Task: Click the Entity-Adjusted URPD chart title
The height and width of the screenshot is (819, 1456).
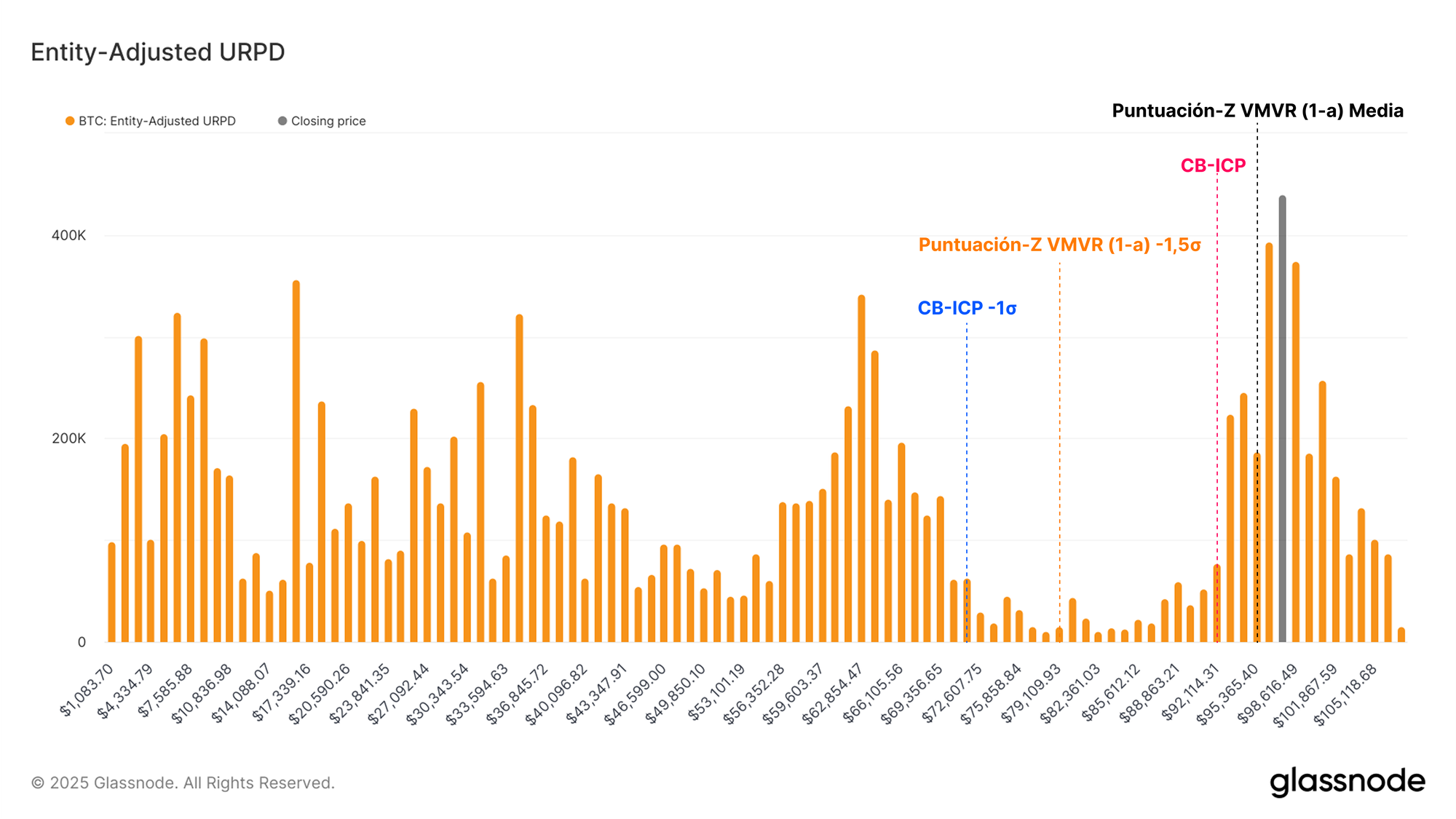Action: tap(158, 52)
